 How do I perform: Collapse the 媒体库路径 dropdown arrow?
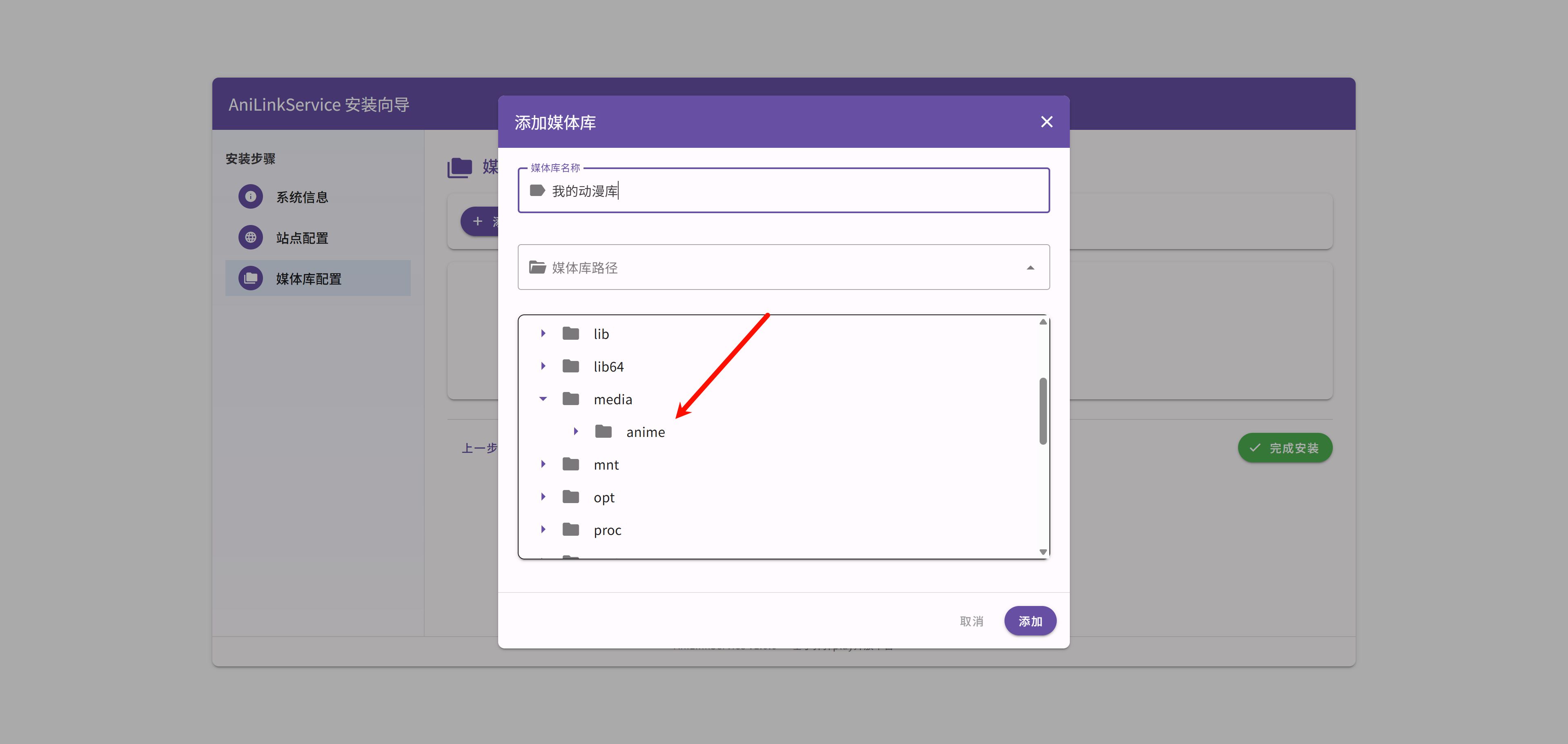click(1030, 267)
